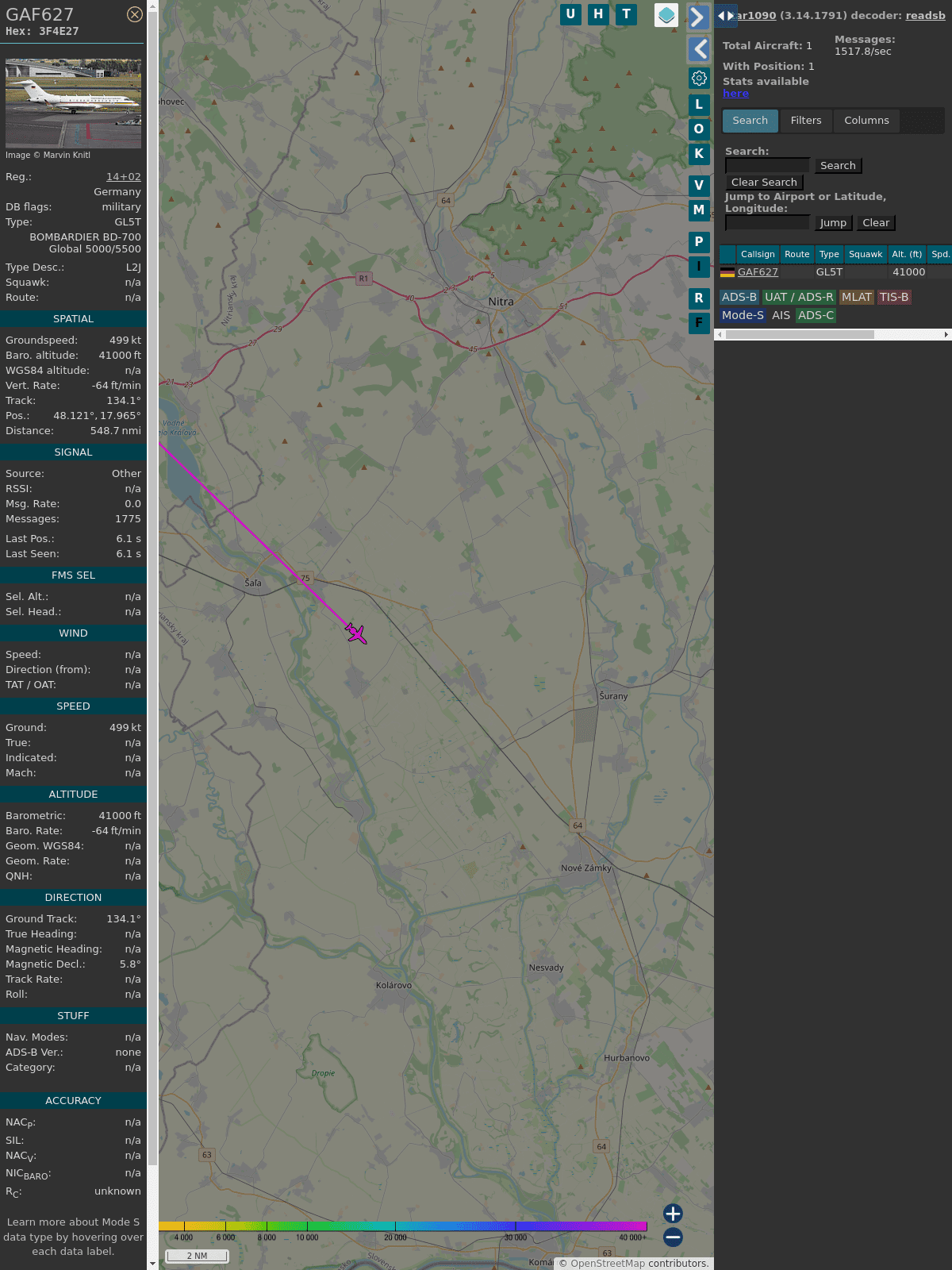Toggle the V map button
This screenshot has height=1270, width=952.
[699, 186]
